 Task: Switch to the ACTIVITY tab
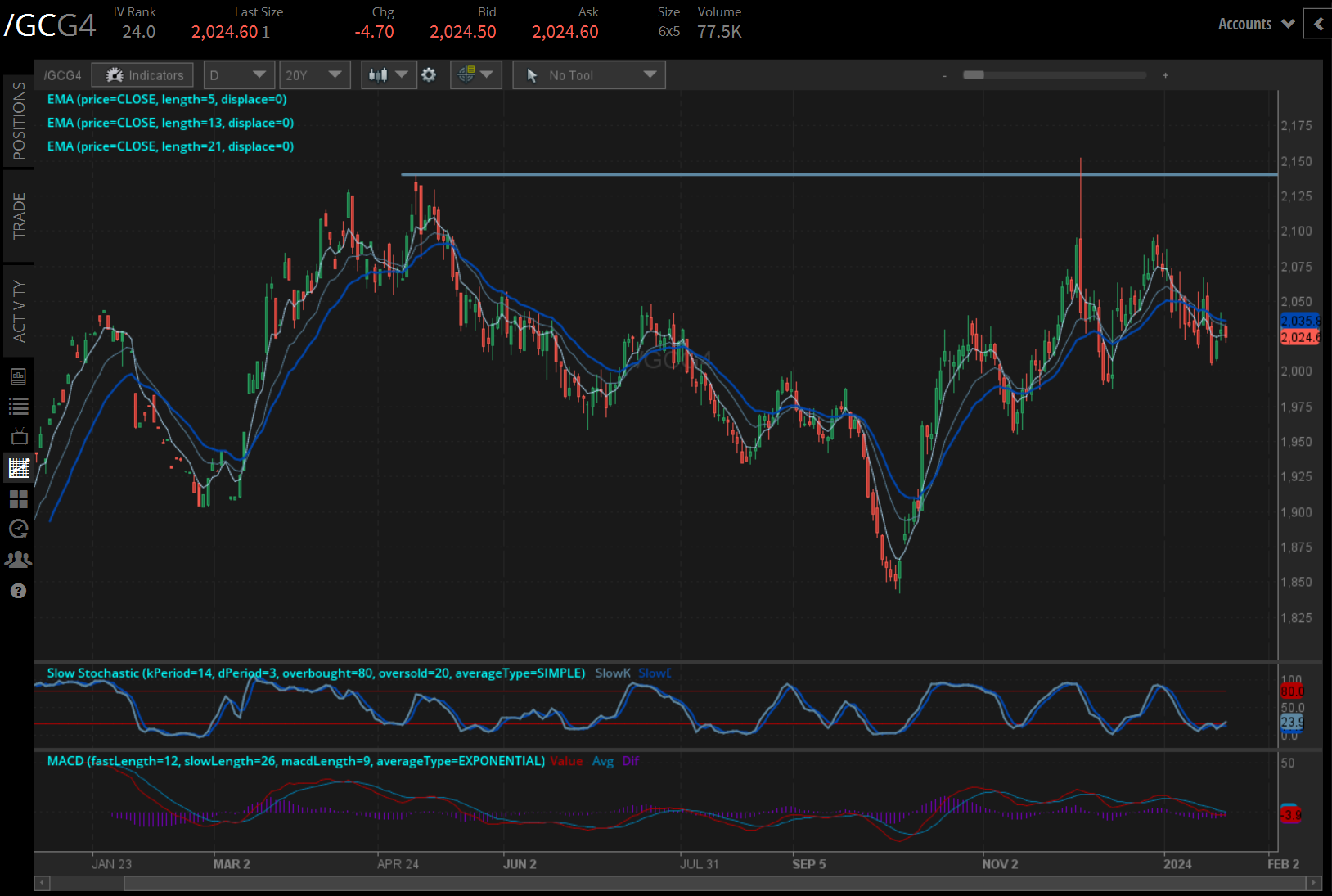coord(18,311)
